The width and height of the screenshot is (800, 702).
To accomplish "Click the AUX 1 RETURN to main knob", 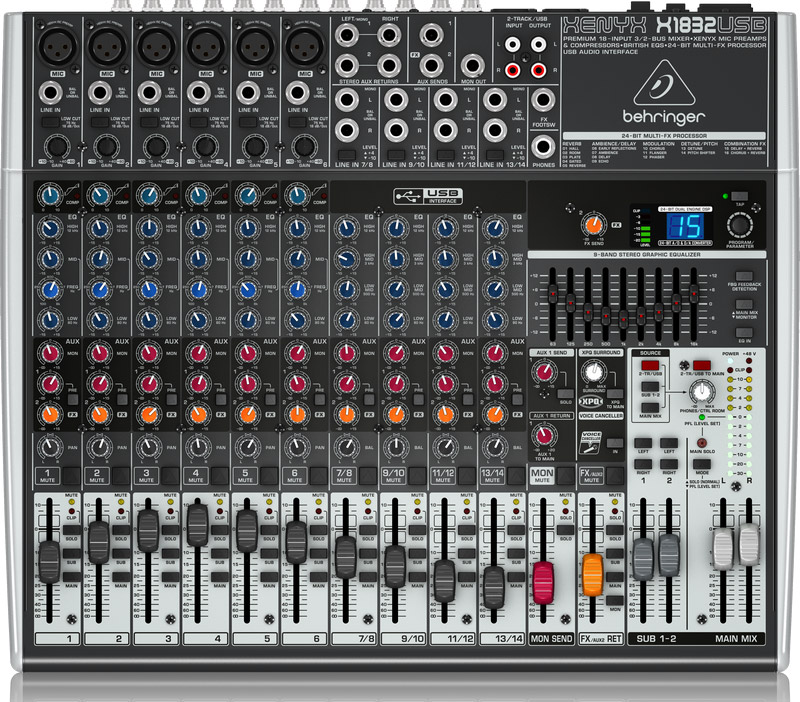I will [x=544, y=436].
